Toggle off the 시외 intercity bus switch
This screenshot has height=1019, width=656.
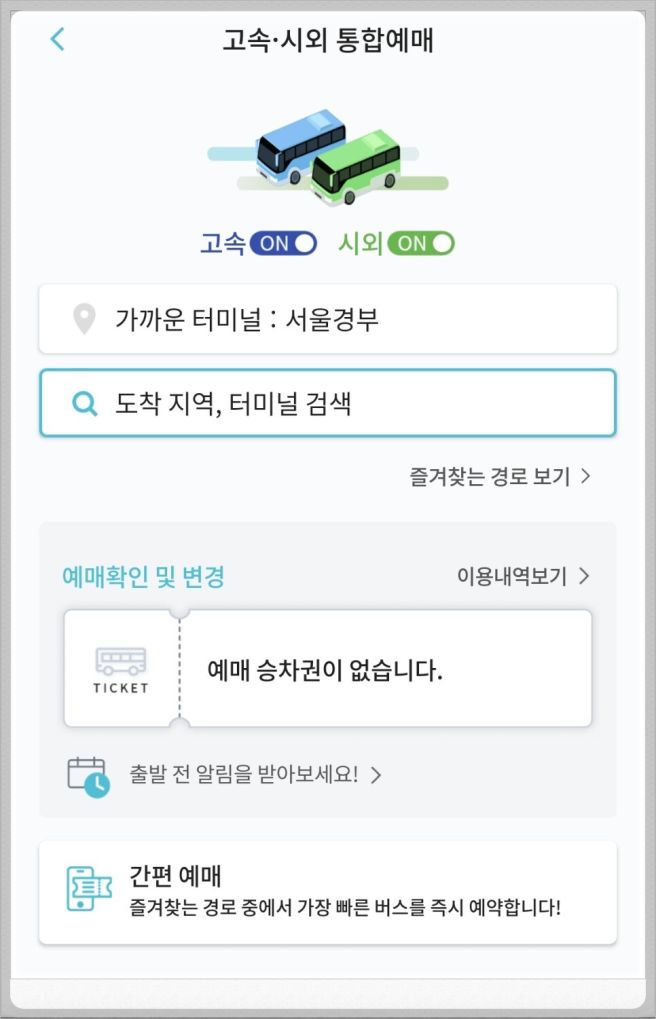[420, 242]
